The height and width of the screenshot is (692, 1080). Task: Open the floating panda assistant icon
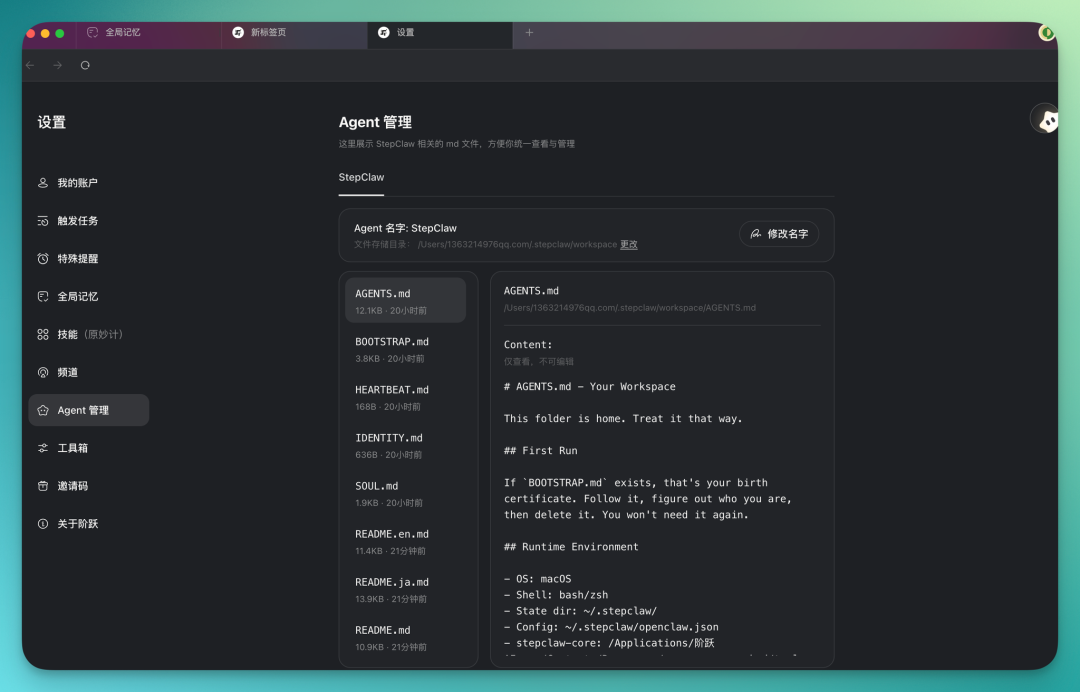[1046, 120]
